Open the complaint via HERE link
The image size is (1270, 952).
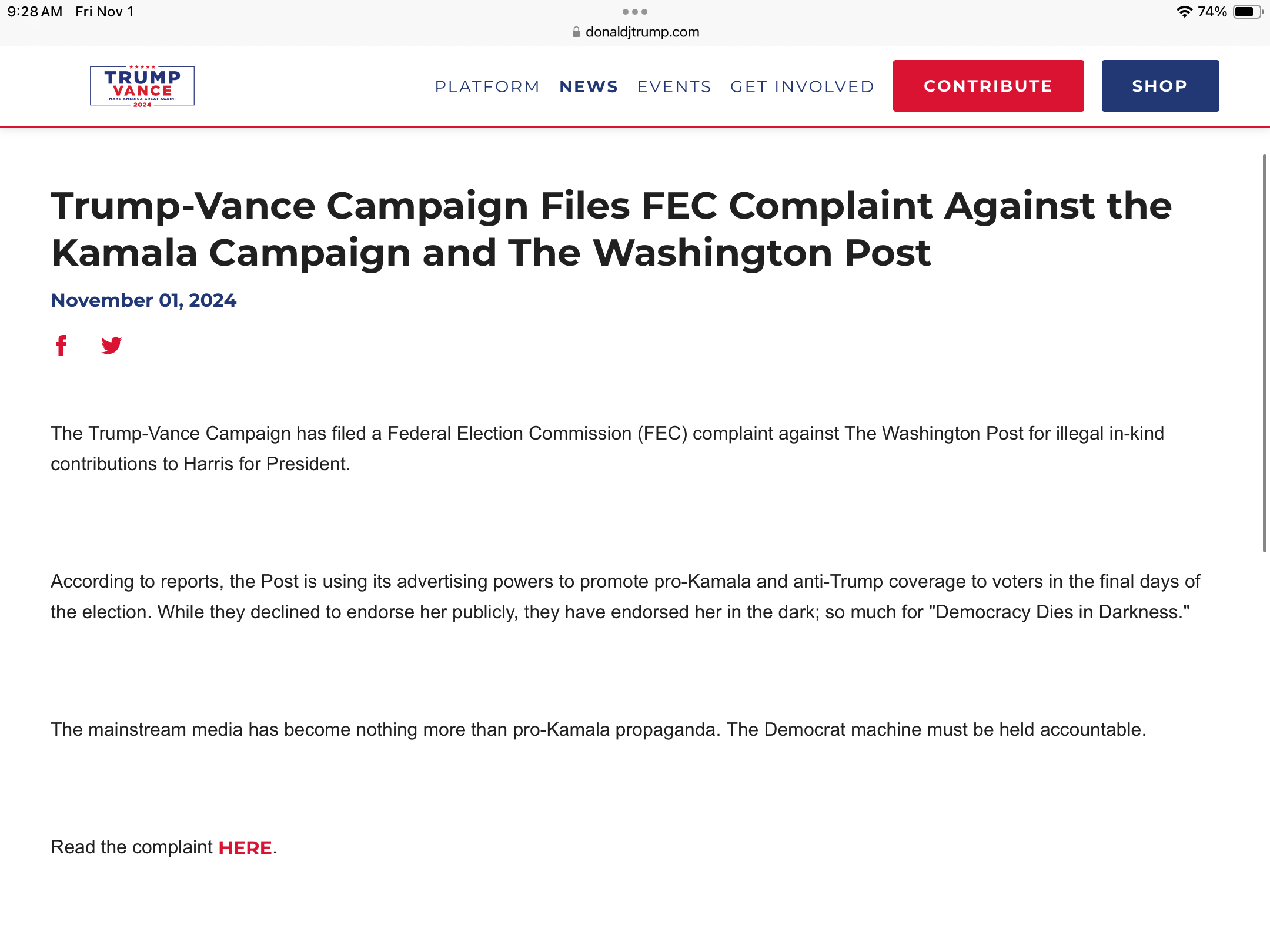coord(245,848)
